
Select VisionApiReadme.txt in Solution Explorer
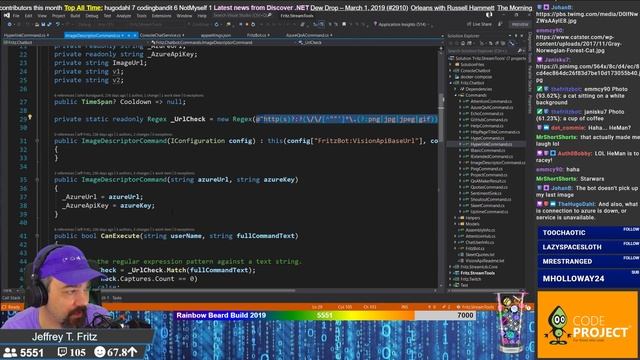click(484, 260)
